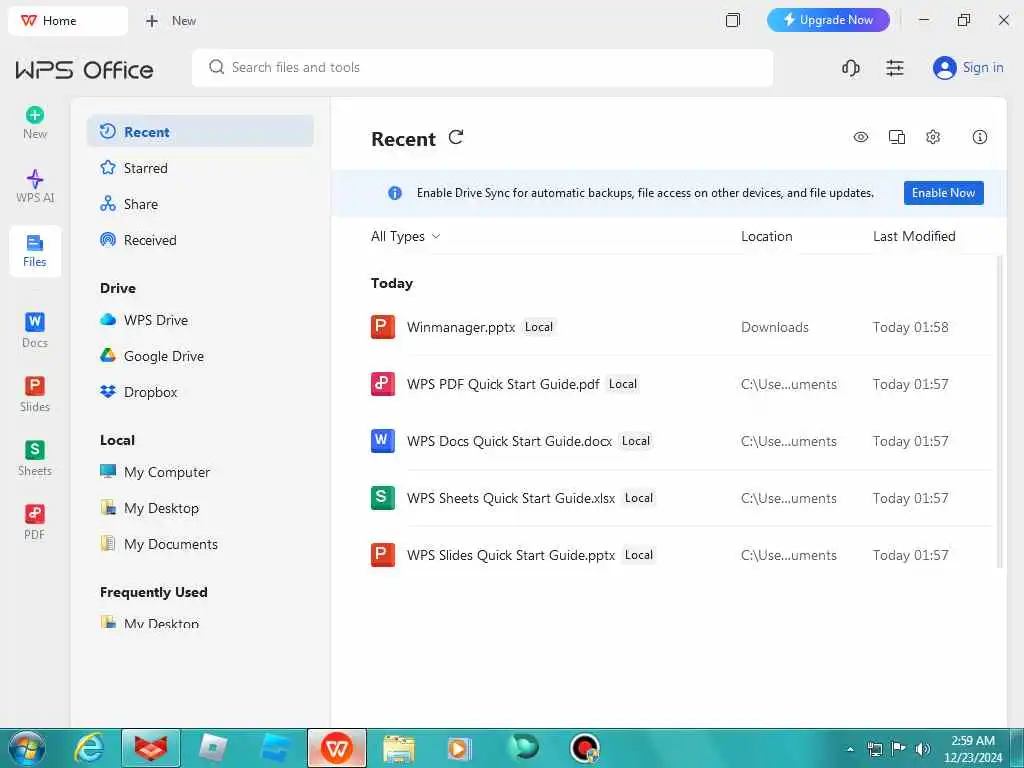
Task: Switch to the Home tab
Action: (67, 21)
